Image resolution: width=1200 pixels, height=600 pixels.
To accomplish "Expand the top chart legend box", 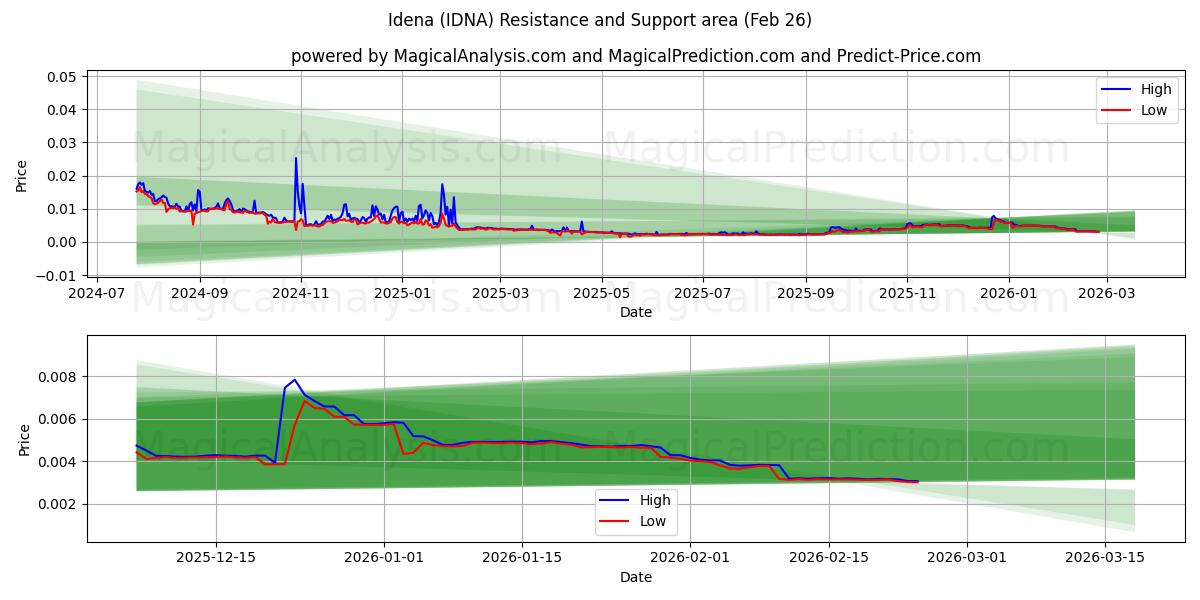I will click(1137, 98).
